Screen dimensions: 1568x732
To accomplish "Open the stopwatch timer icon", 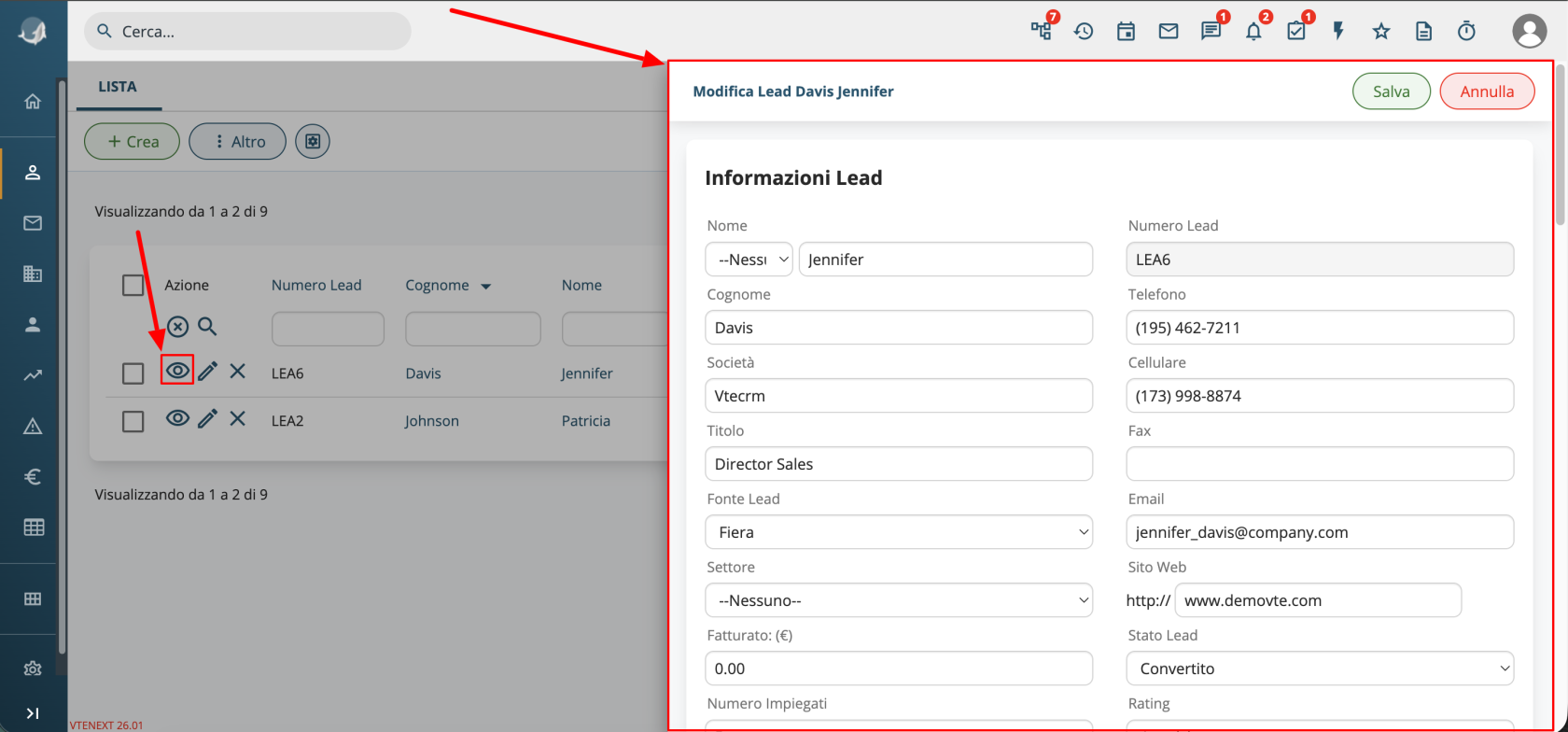I will point(1466,31).
